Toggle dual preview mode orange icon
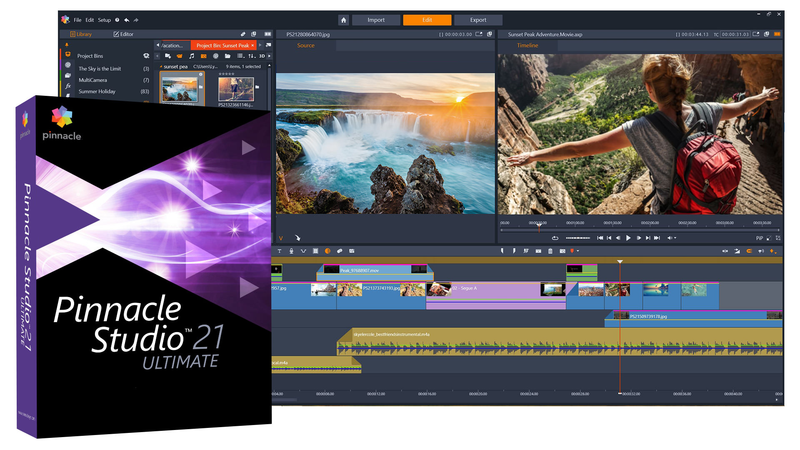Image resolution: width=800 pixels, height=450 pixels. (777, 34)
